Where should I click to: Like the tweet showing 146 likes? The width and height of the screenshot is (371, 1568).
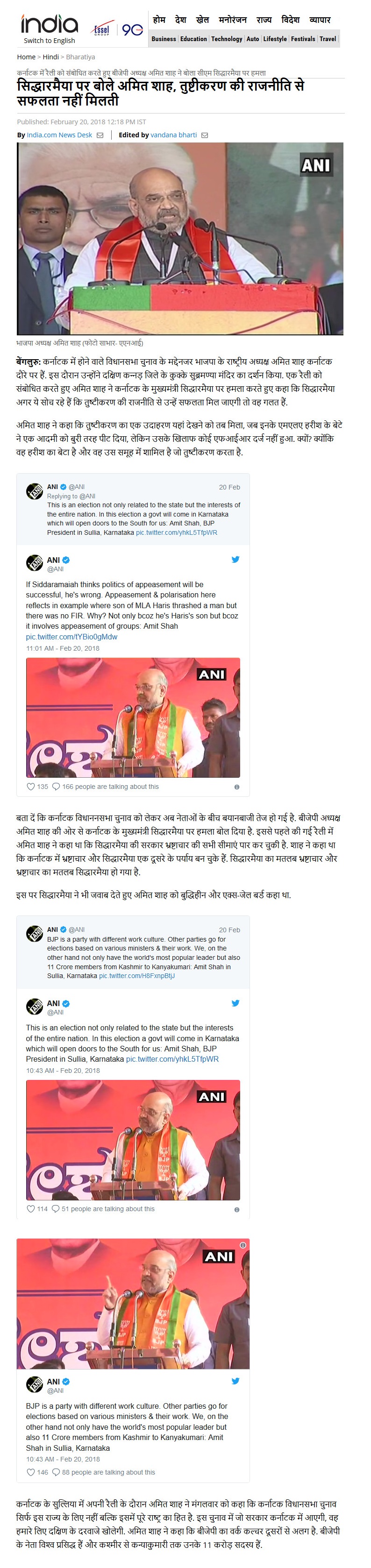[30, 1472]
